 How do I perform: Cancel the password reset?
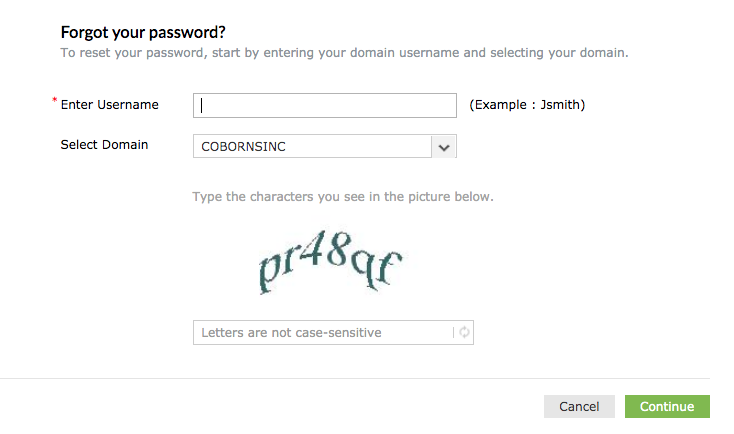579,406
